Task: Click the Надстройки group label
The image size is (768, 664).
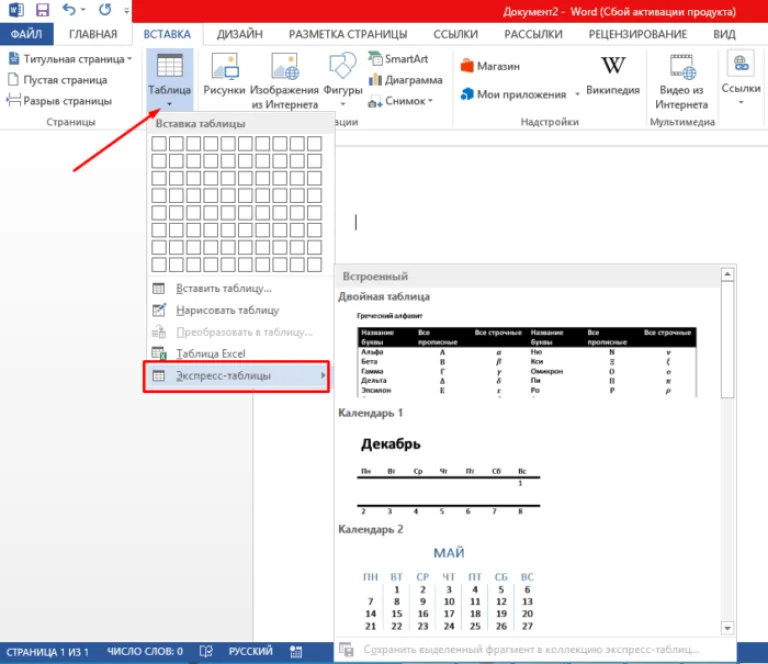Action: [550, 122]
